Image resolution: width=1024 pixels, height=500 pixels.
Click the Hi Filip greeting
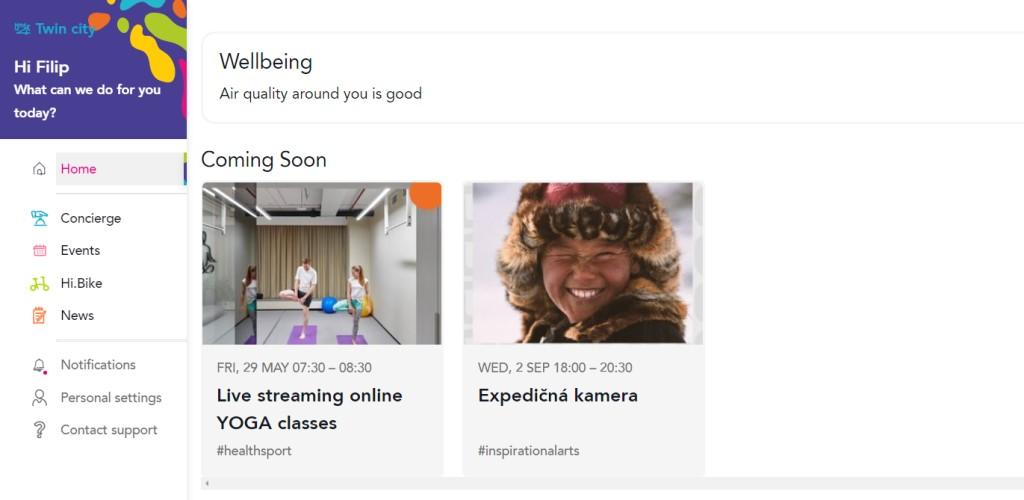coord(41,67)
